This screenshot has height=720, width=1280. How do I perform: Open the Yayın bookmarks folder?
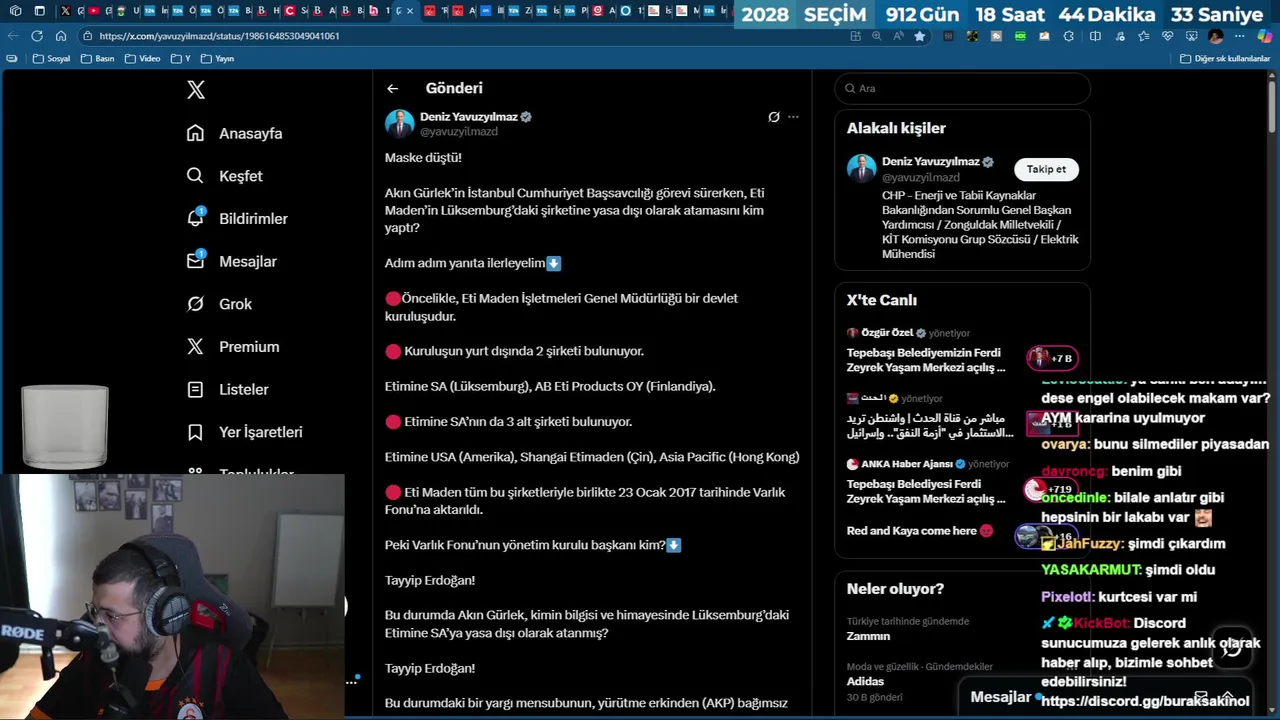[217, 59]
